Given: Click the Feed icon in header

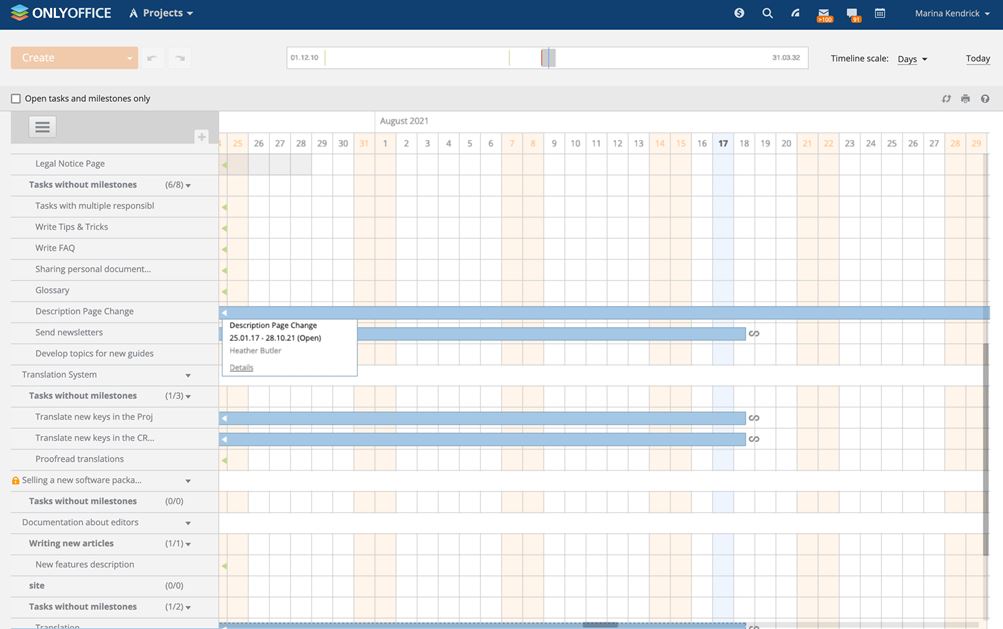Looking at the screenshot, I should 796,13.
